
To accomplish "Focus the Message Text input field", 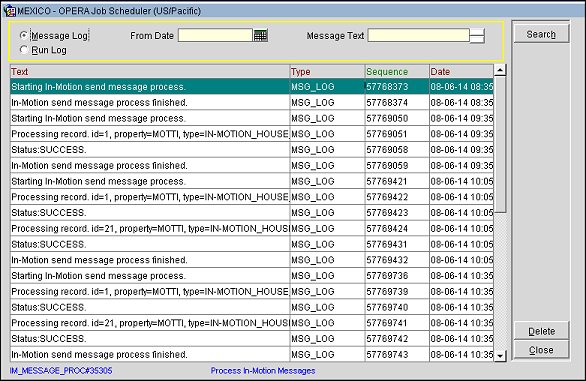I will point(419,36).
